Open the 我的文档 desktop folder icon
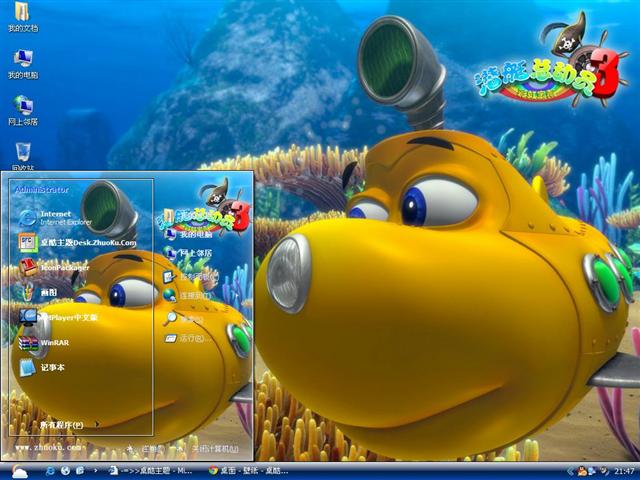 click(23, 16)
